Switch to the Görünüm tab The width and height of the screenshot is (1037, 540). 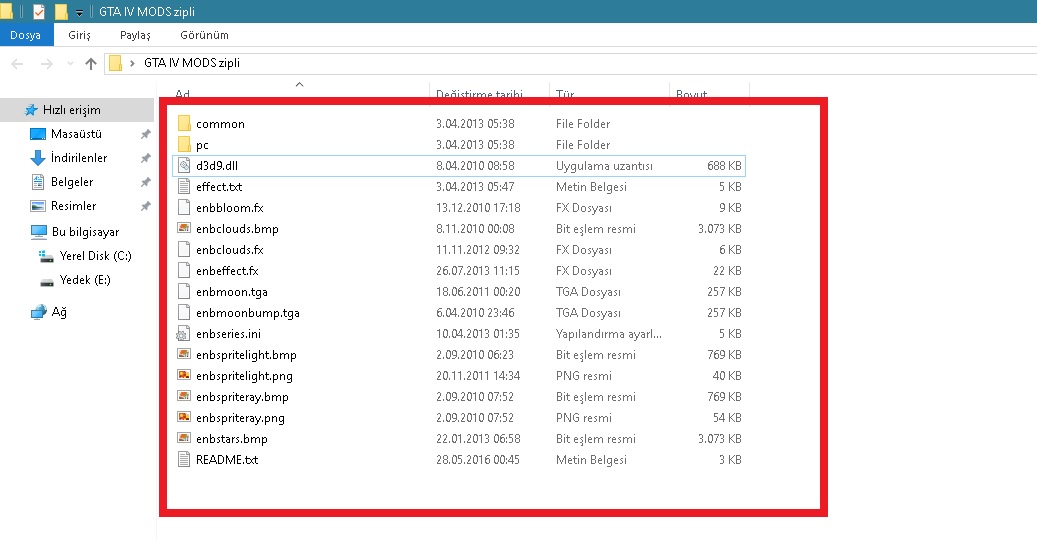point(204,35)
